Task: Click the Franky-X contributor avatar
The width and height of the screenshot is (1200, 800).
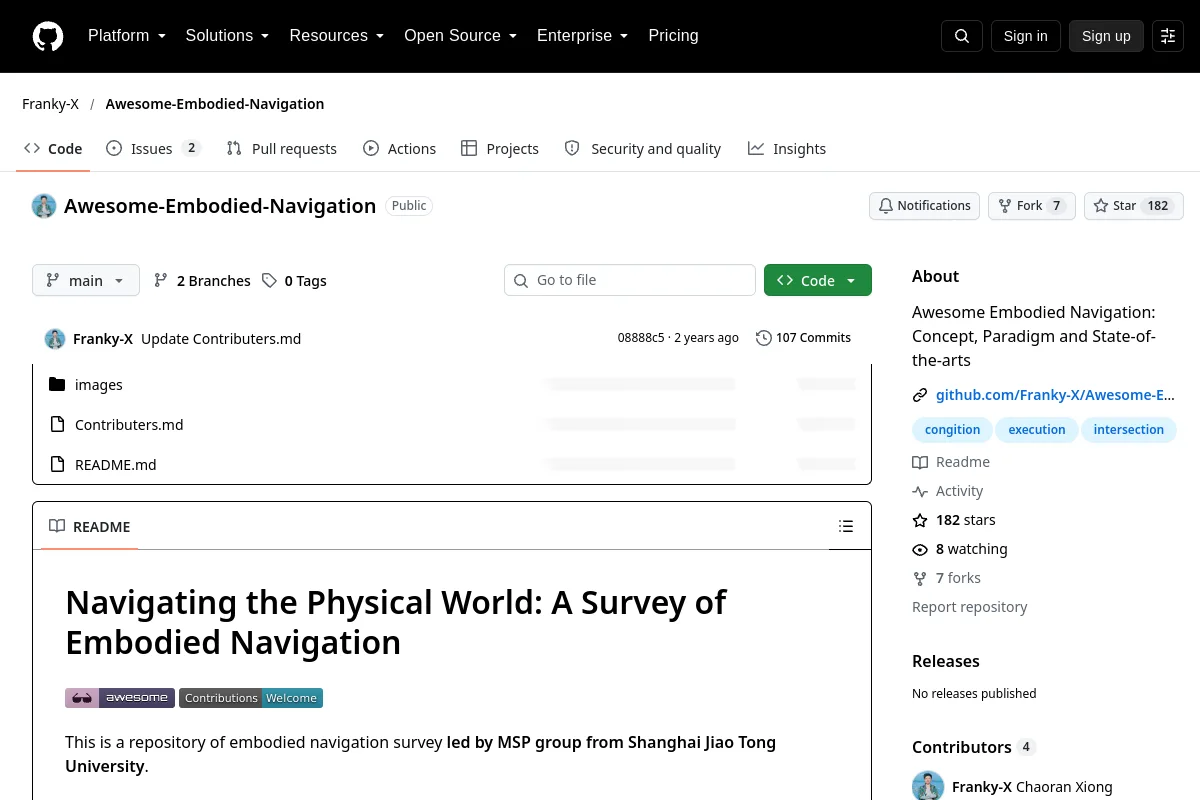Action: tap(928, 787)
